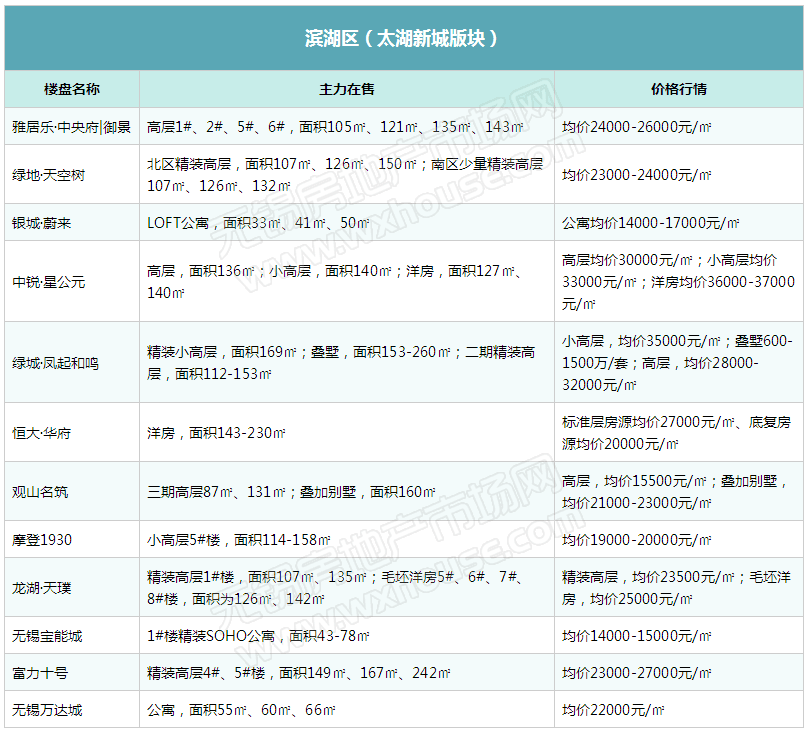Click the price 均价23000-24000元/㎡

click(636, 175)
